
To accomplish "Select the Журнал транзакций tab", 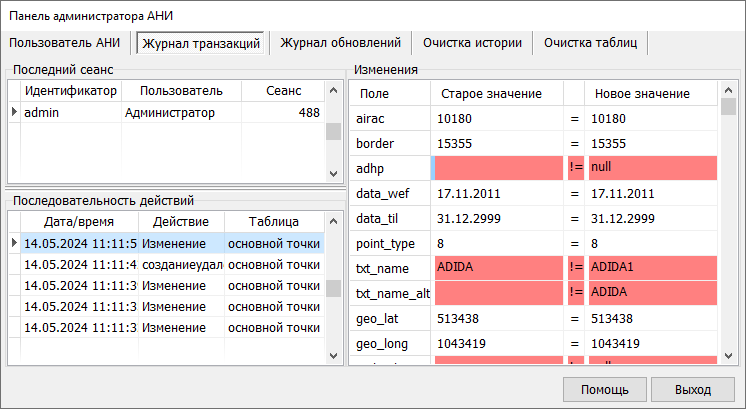I will [201, 44].
